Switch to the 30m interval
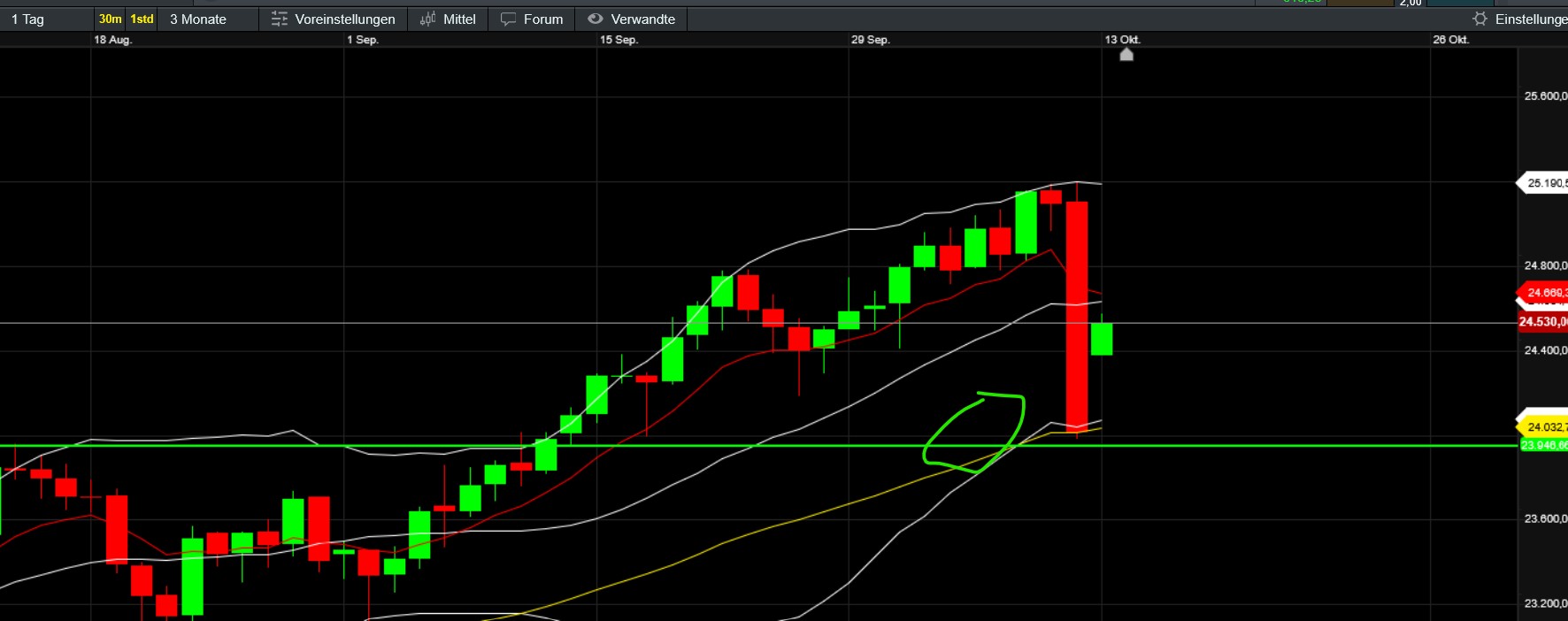The image size is (1568, 621). pyautogui.click(x=111, y=19)
